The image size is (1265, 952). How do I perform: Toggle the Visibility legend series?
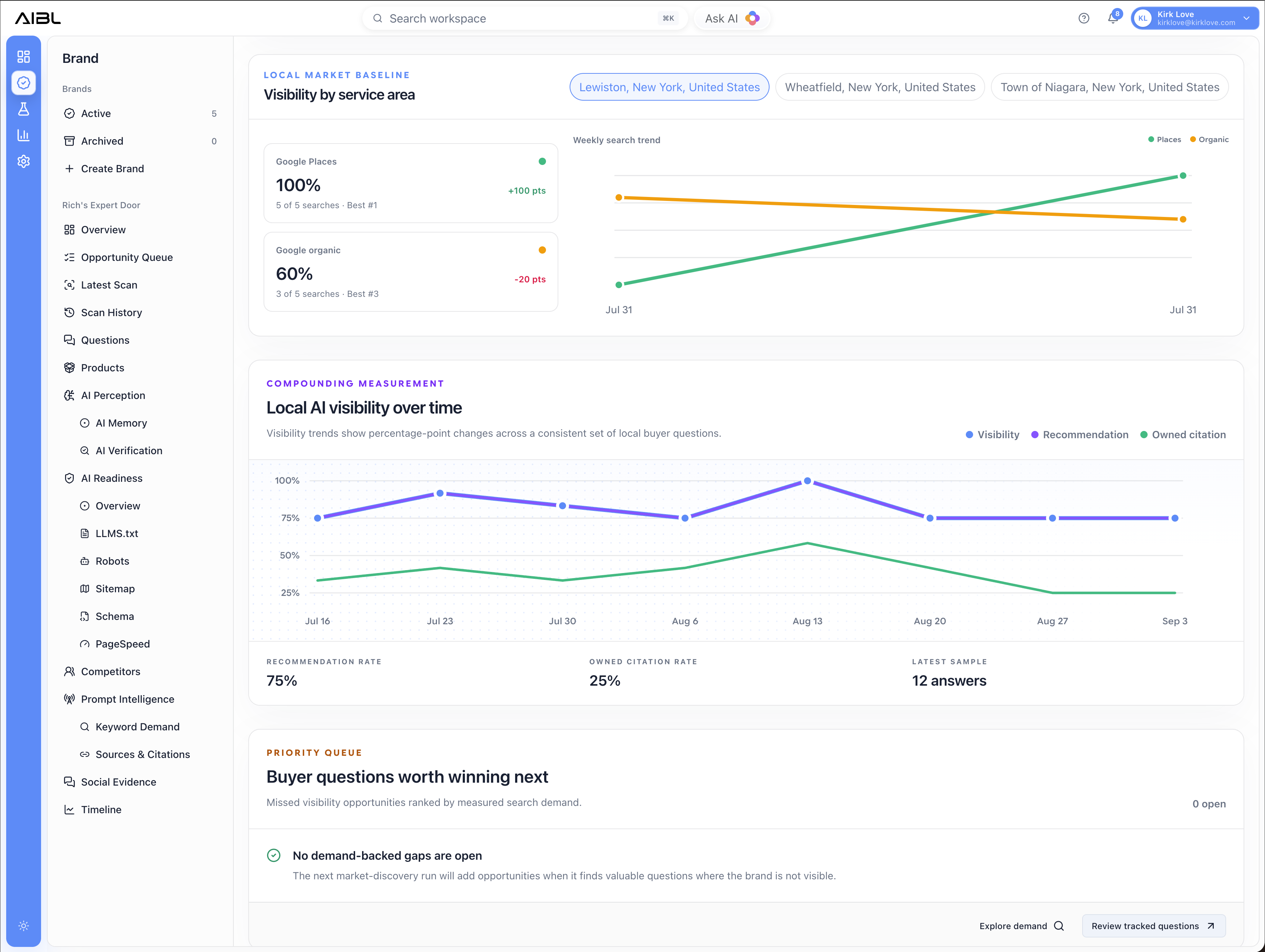[x=992, y=435]
